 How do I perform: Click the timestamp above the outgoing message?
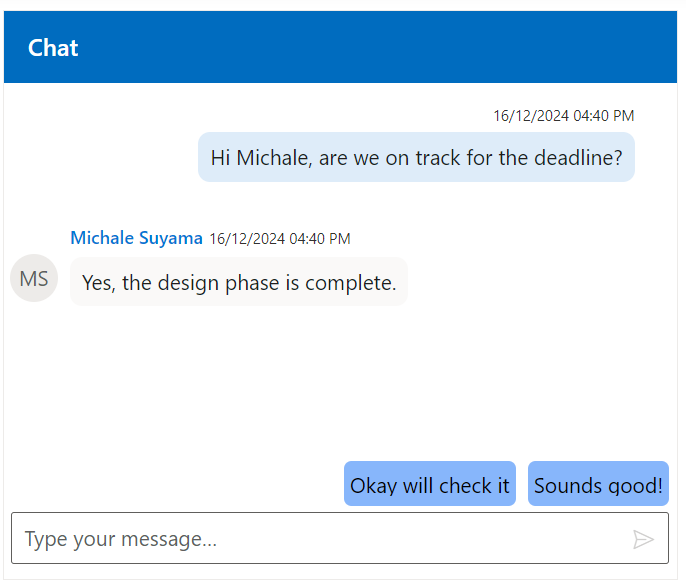pos(563,116)
